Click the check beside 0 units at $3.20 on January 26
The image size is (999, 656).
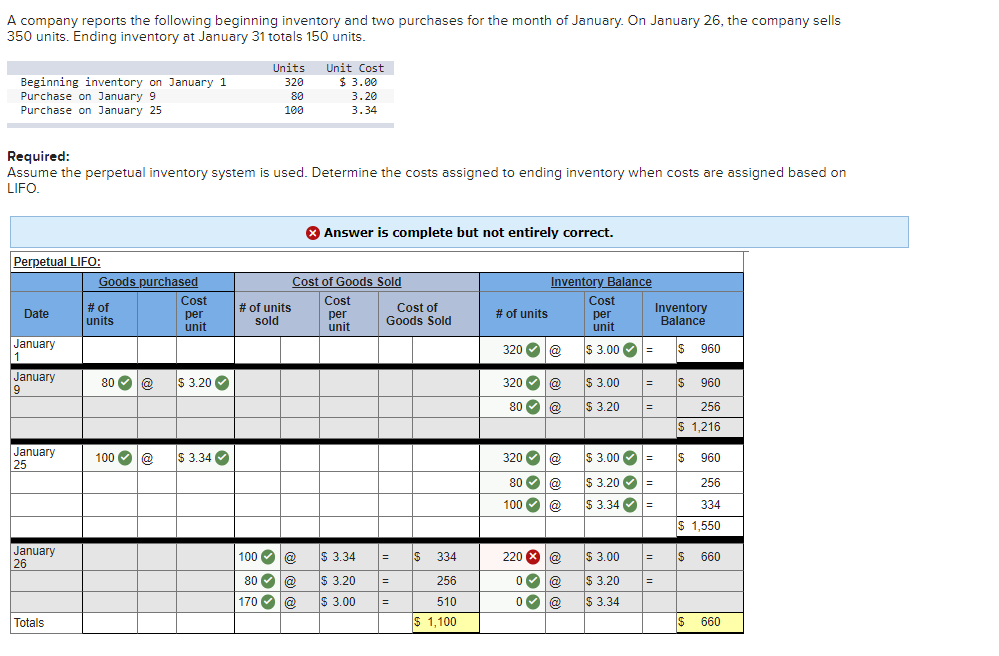[x=533, y=581]
